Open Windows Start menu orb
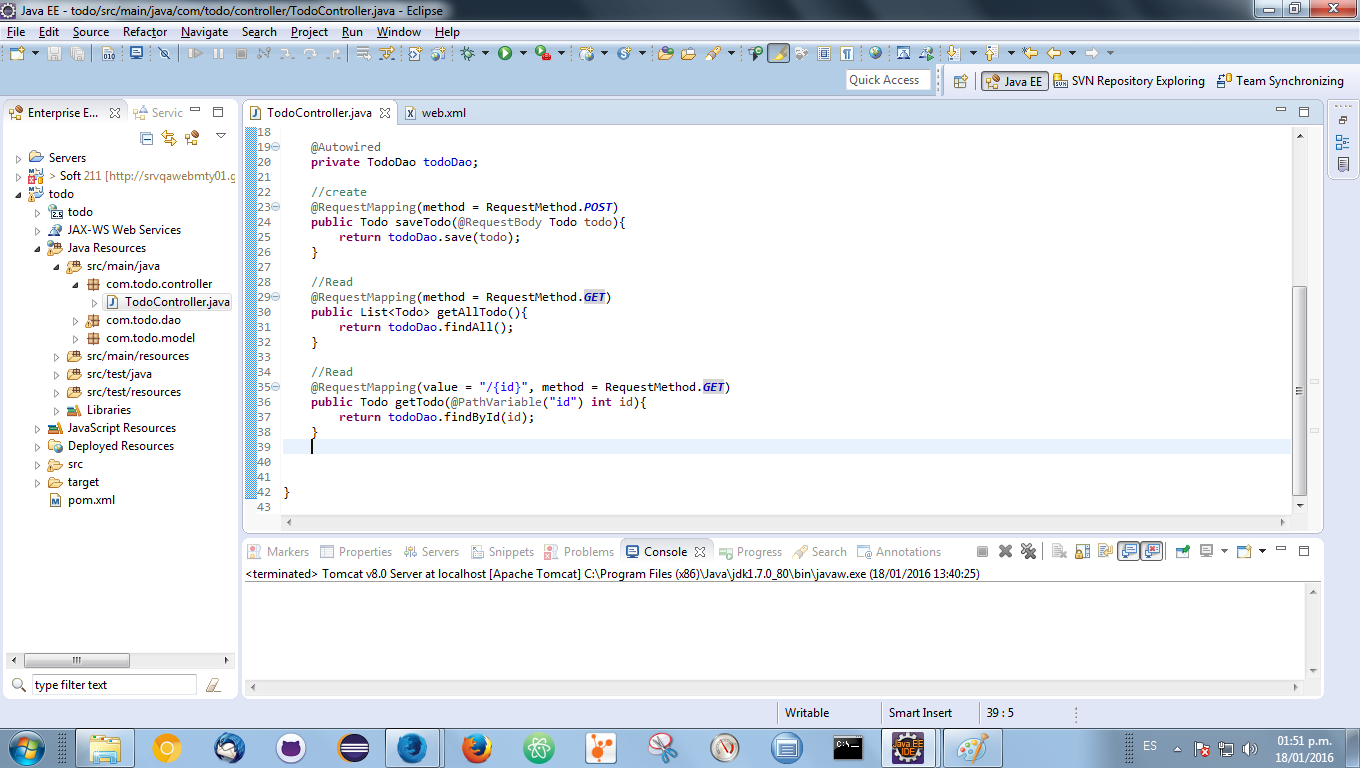The image size is (1362, 768). tap(25, 747)
